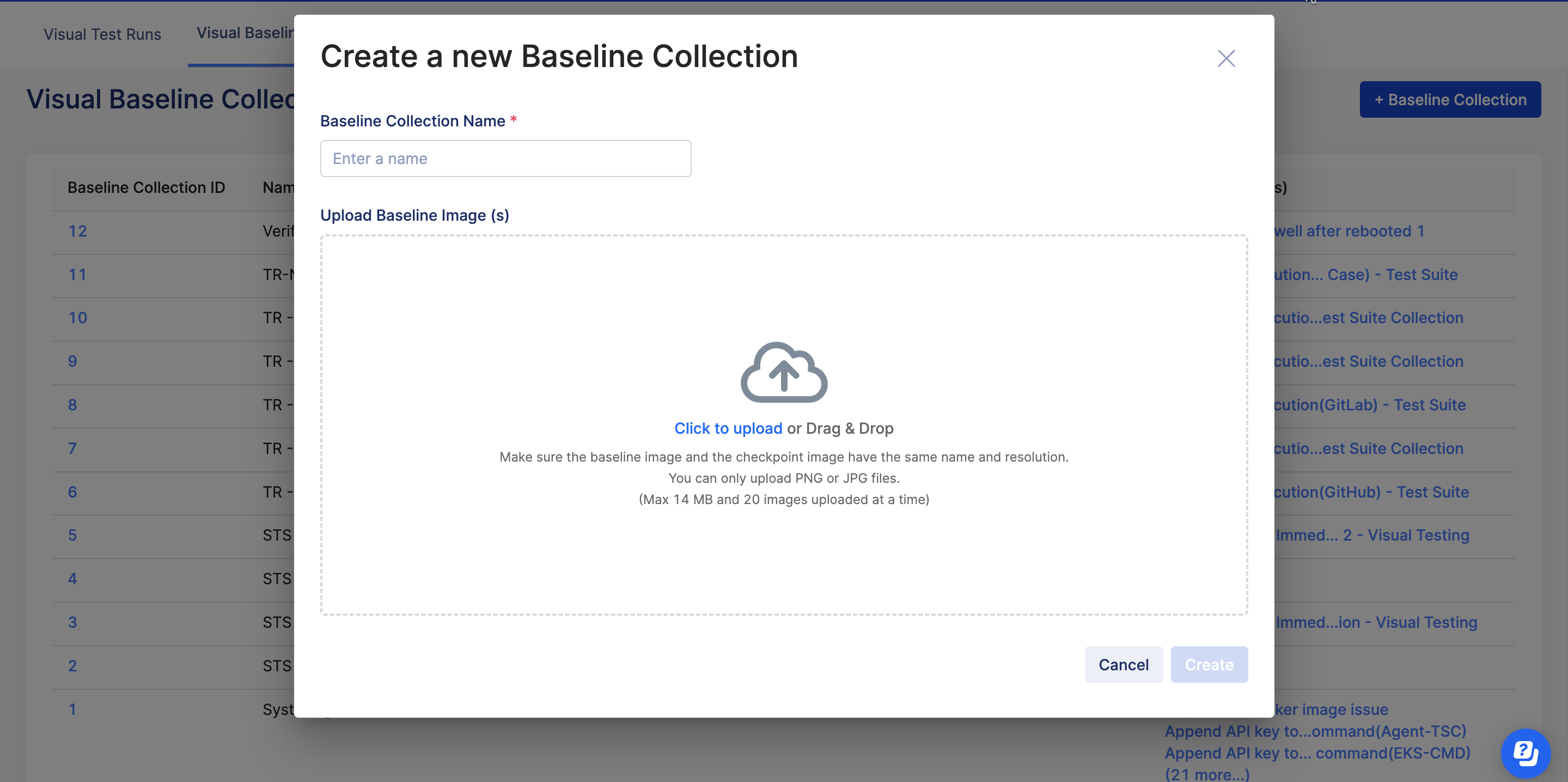
Task: Close the Create Baseline Collection dialog
Action: tap(1225, 58)
